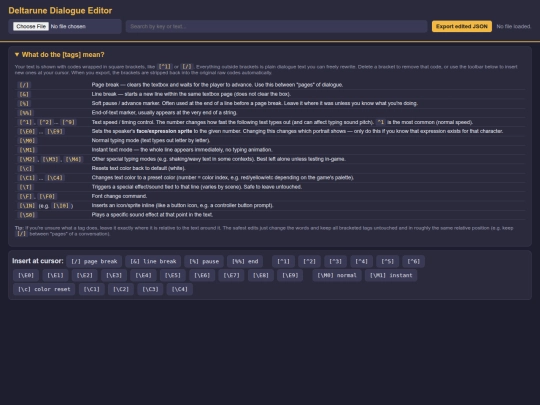The height and width of the screenshot is (405, 540).
Task: Insert the [\C4] color tag
Action: tap(180, 289)
